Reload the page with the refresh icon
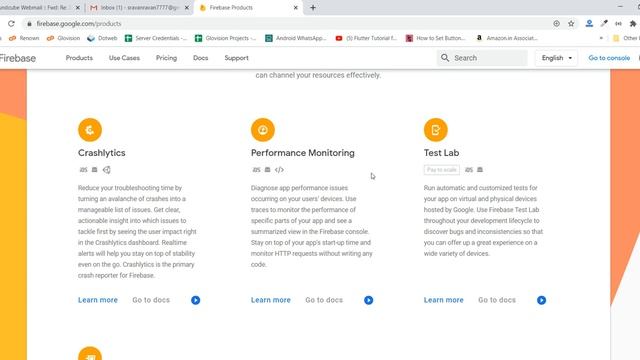The width and height of the screenshot is (640, 360). tap(11, 24)
